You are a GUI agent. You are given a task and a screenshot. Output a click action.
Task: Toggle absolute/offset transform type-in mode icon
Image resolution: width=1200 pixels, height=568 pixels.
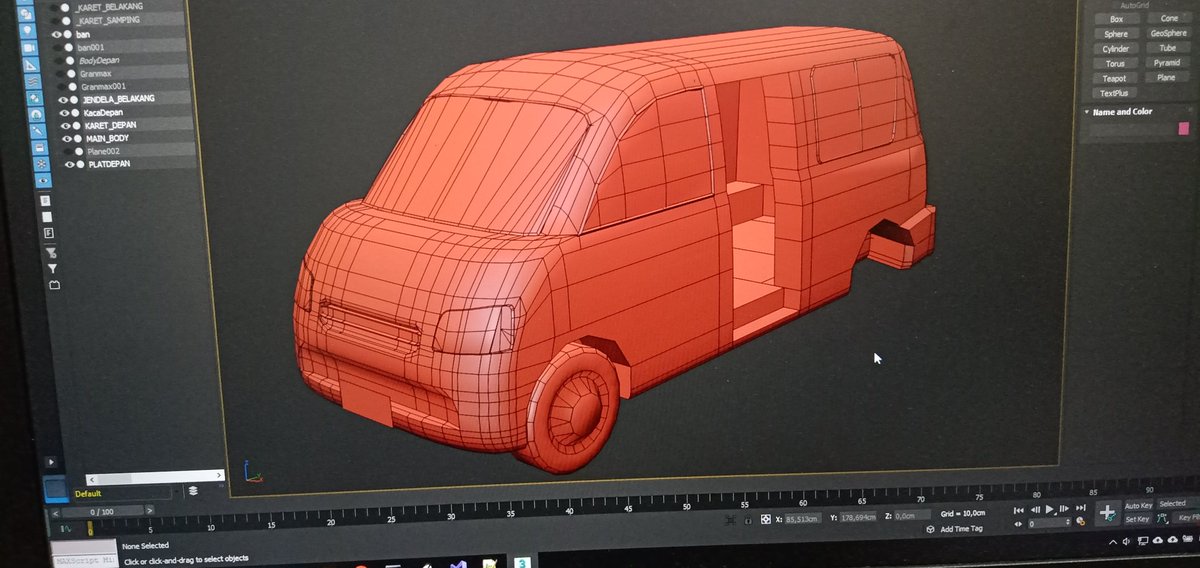click(x=765, y=519)
